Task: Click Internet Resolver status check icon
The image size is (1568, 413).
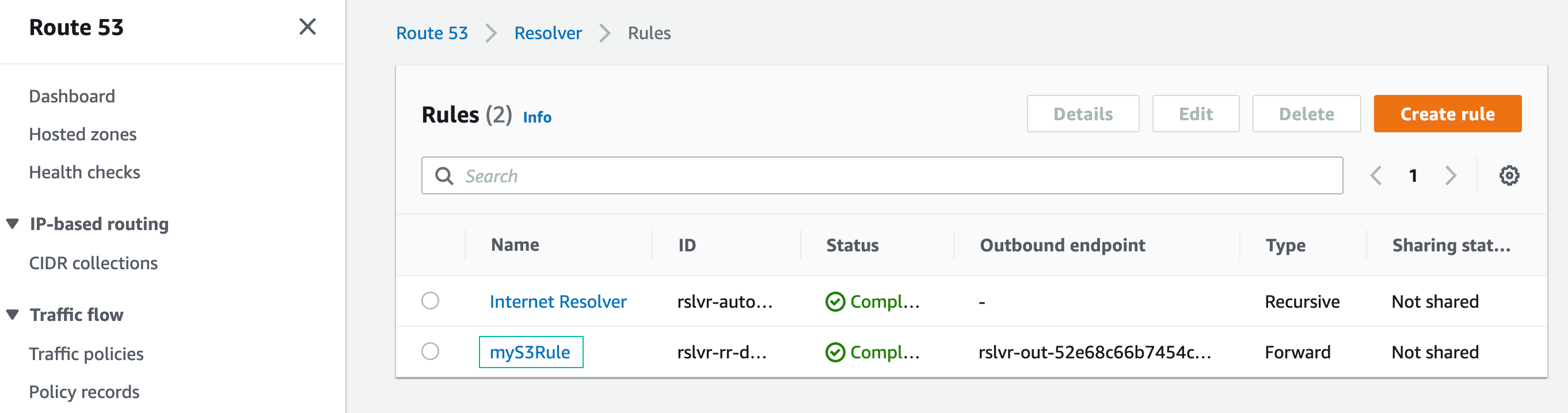Action: (835, 301)
